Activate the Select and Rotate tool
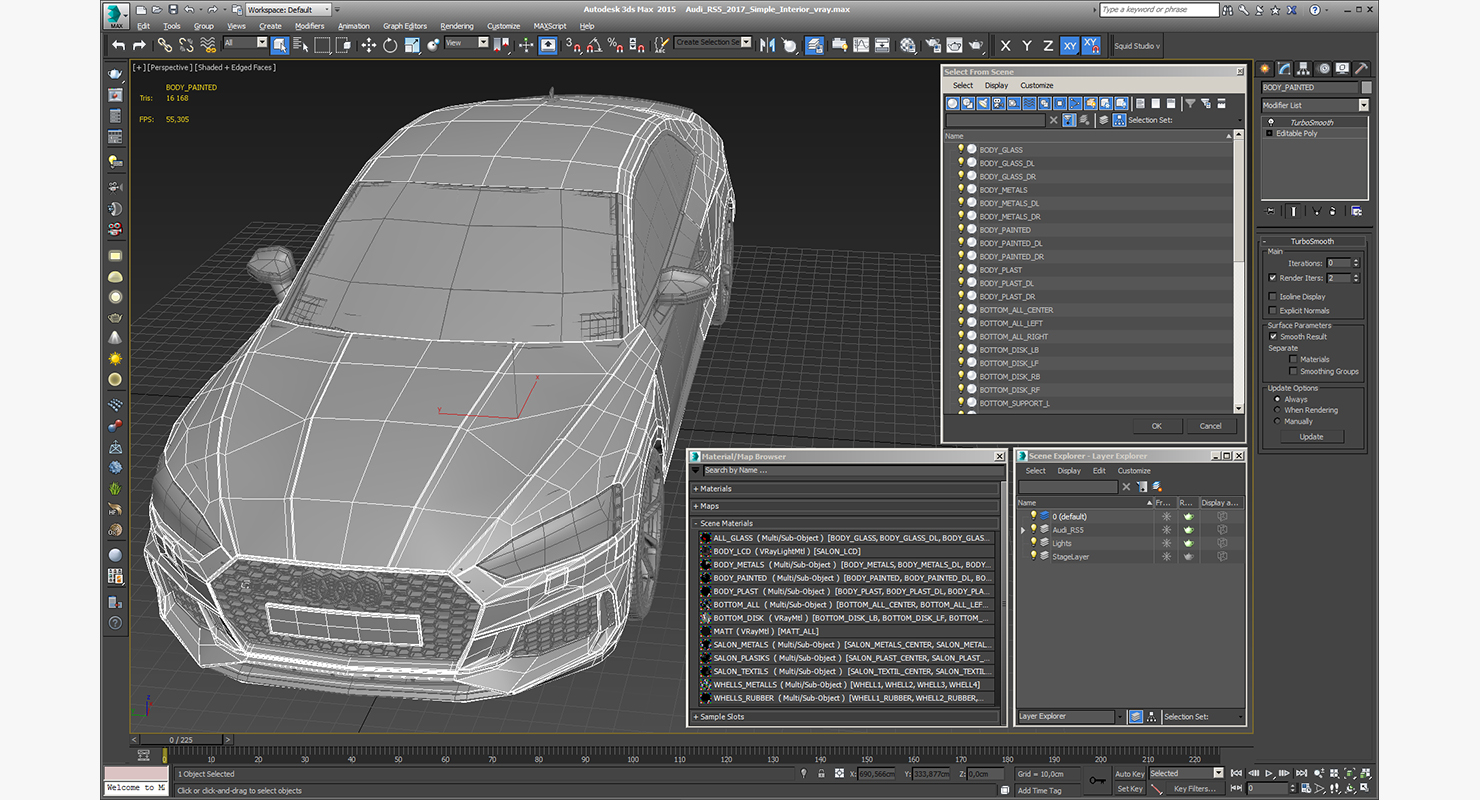1480x800 pixels. pos(390,45)
